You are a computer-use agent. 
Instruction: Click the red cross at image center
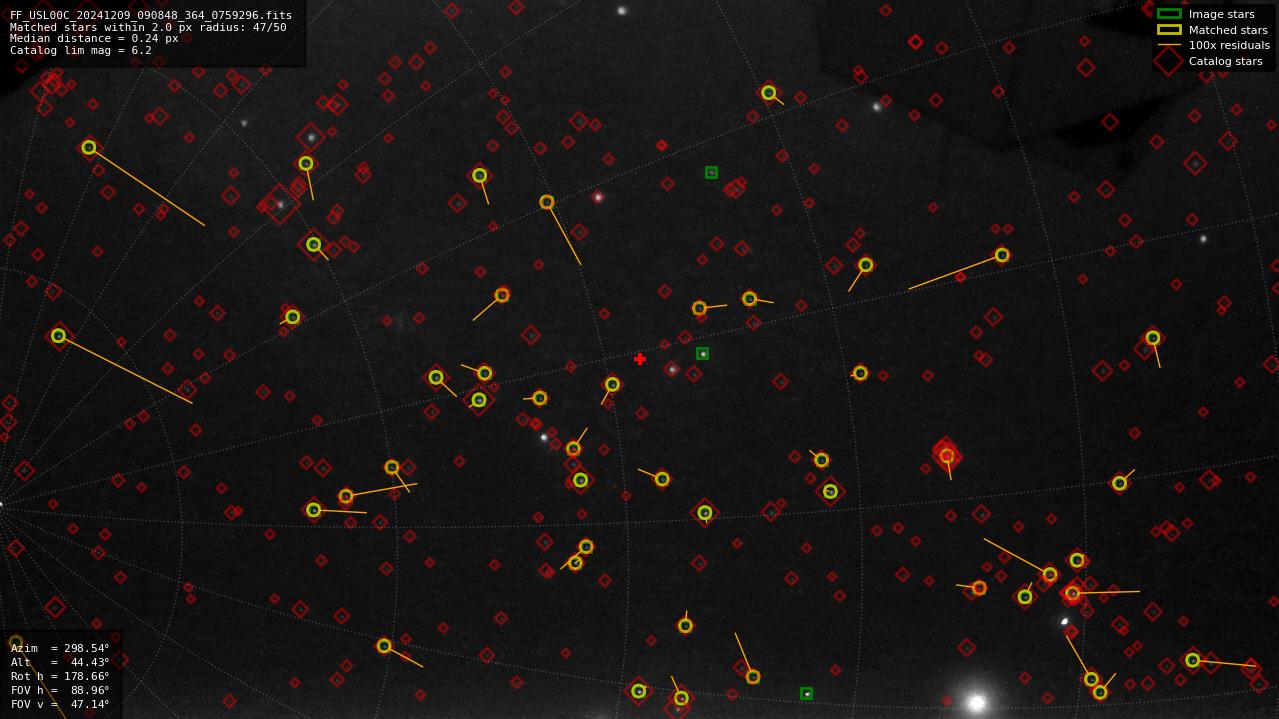pyautogui.click(x=640, y=359)
